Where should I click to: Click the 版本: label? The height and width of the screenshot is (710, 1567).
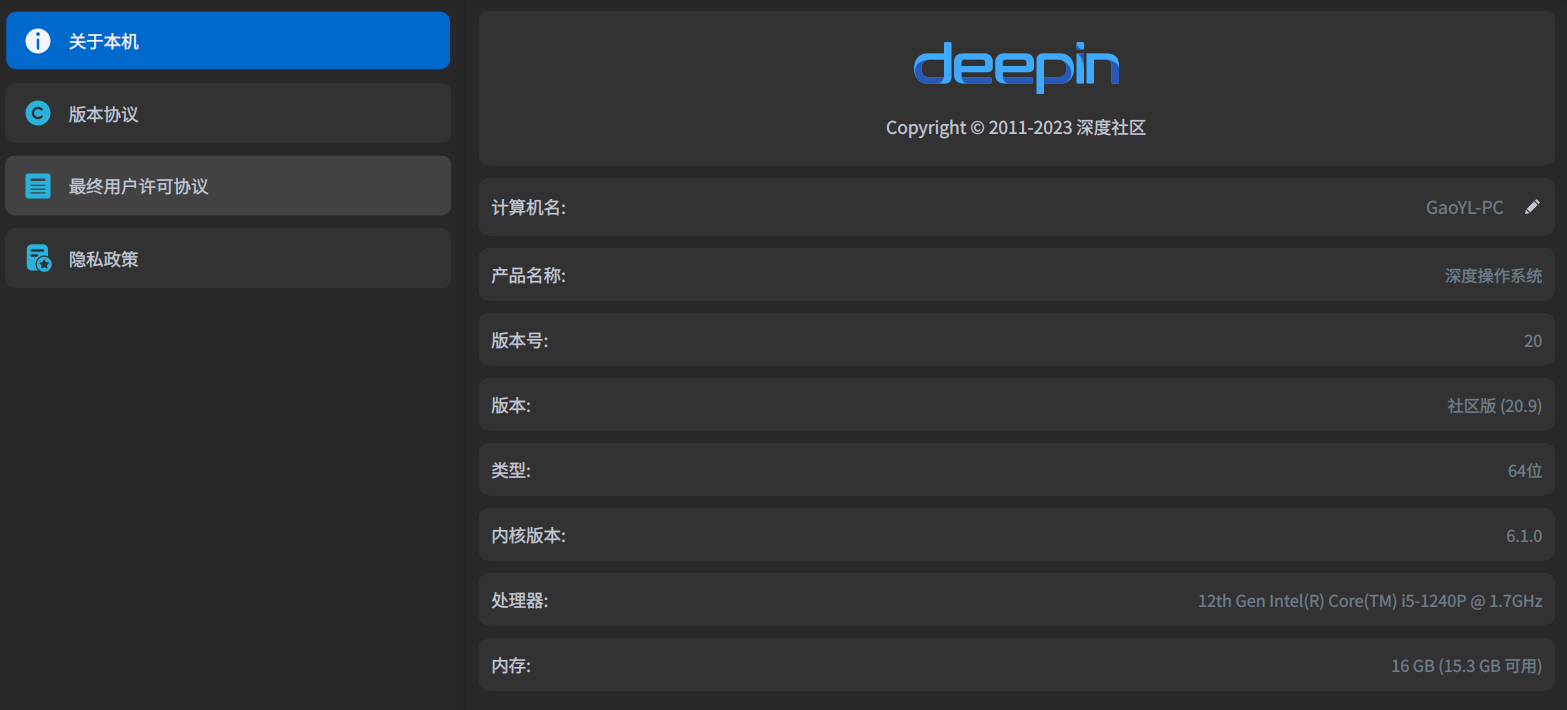click(x=511, y=405)
